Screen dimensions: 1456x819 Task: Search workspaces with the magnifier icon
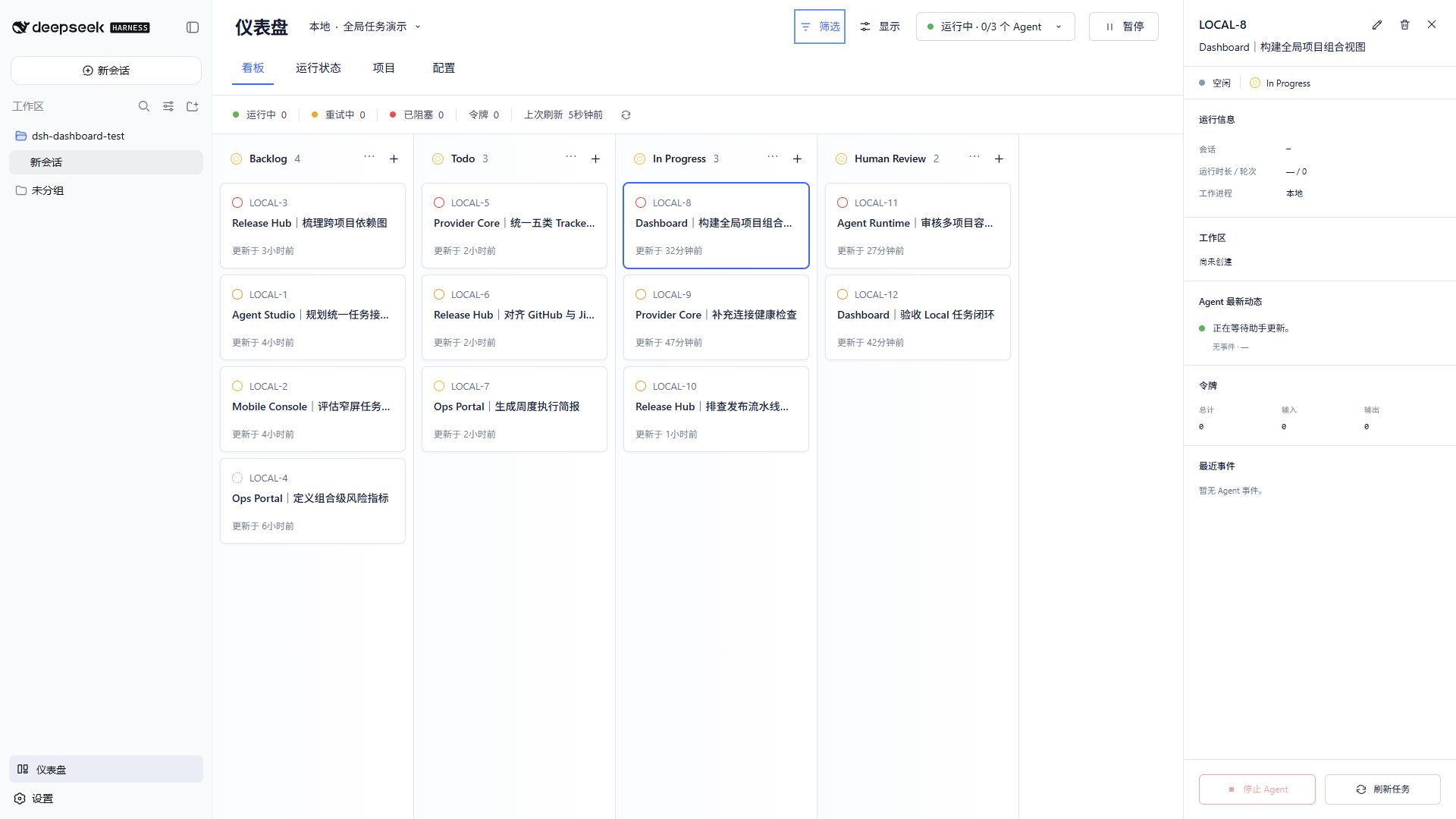(144, 106)
